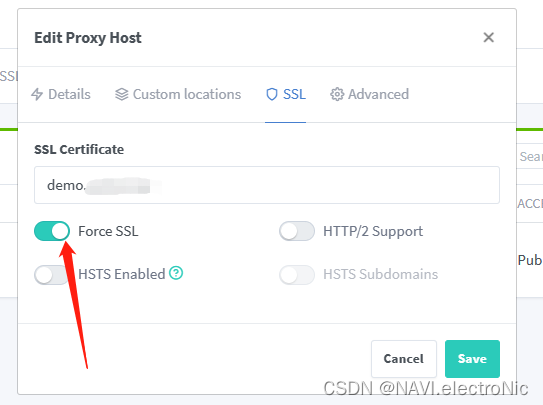Open the HSTS help question mark icon
This screenshot has height=405, width=543.
pos(176,273)
